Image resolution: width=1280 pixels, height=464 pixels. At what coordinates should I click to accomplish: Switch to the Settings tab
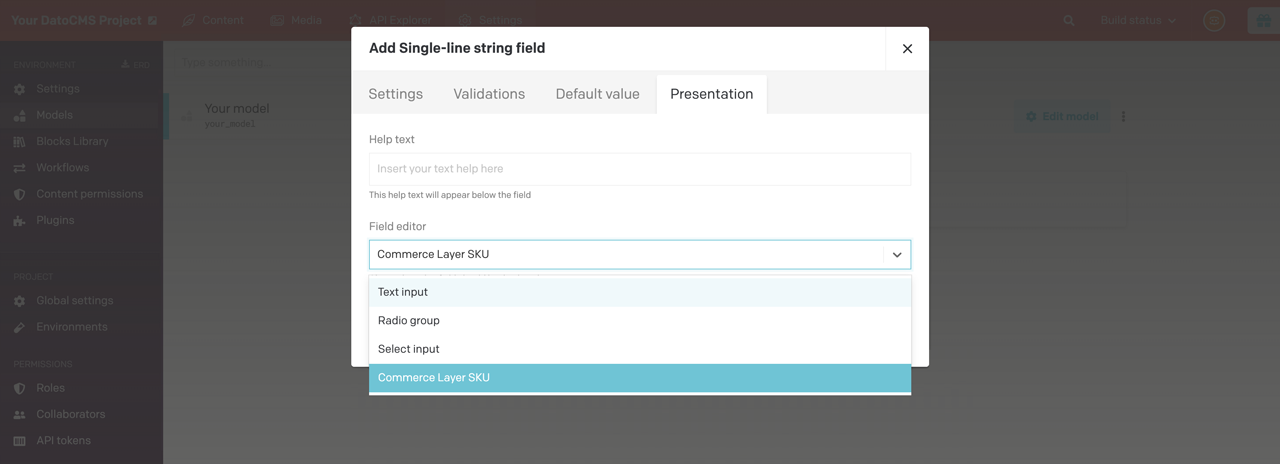click(x=395, y=94)
